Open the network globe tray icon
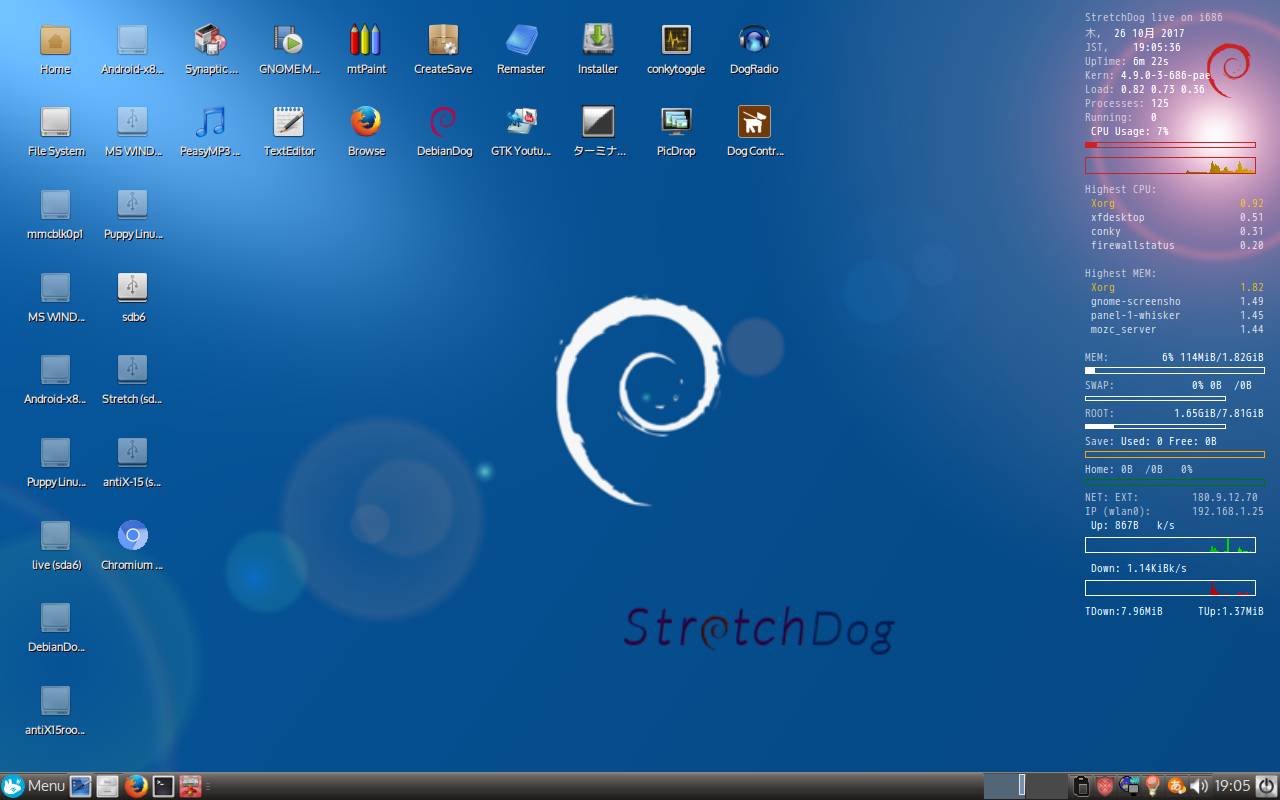Image resolution: width=1280 pixels, height=800 pixels. 1129,786
